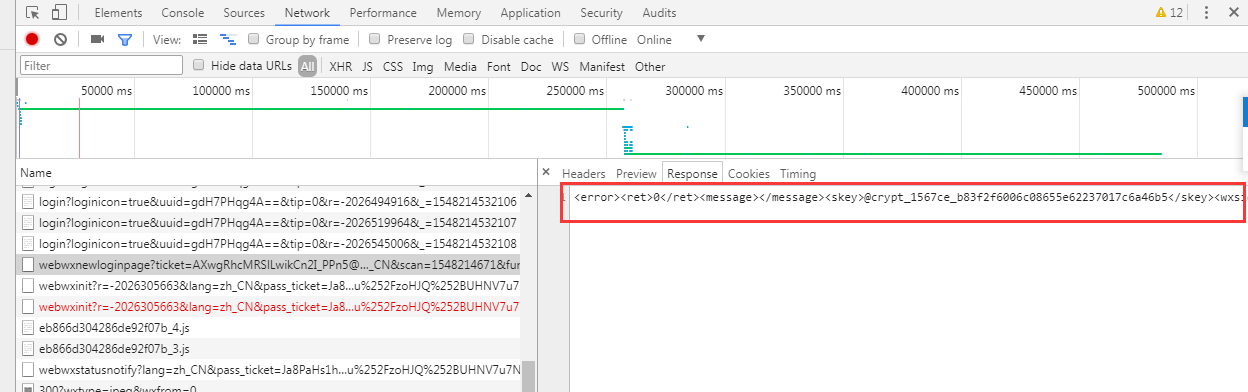Open the Elements panel tab
This screenshot has height=392, width=1248.
[x=118, y=13]
